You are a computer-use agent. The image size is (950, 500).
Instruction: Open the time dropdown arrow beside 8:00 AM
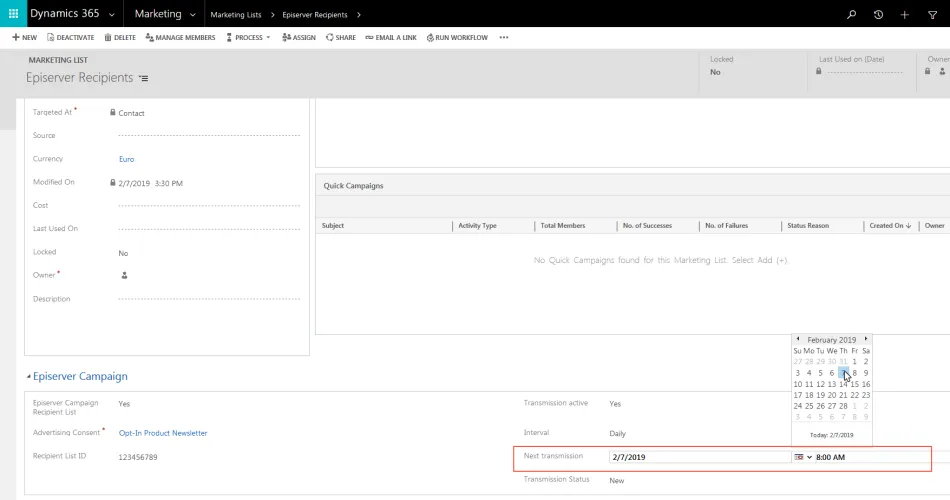tap(809, 457)
